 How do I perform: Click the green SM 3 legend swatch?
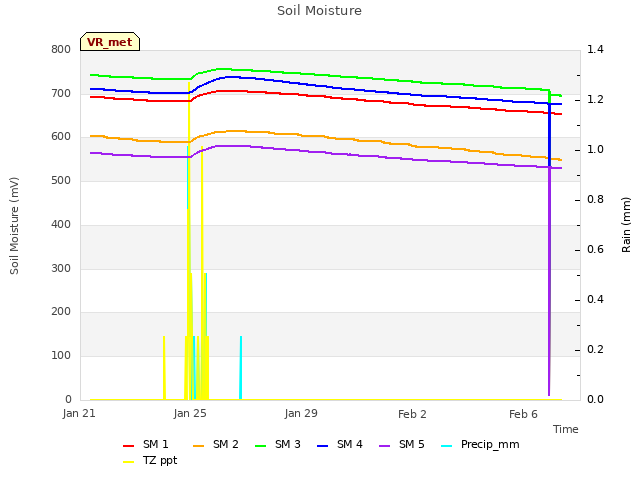[260, 446]
